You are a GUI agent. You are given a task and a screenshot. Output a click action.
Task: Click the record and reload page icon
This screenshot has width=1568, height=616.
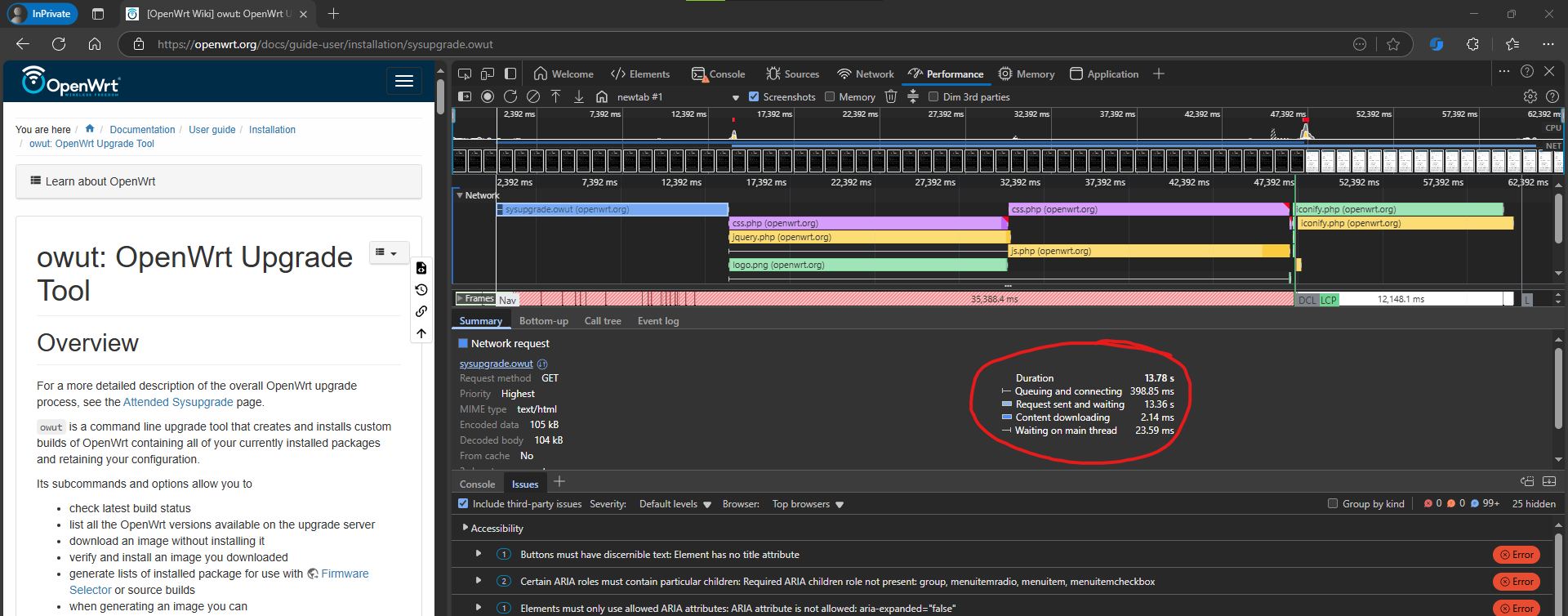click(x=510, y=96)
